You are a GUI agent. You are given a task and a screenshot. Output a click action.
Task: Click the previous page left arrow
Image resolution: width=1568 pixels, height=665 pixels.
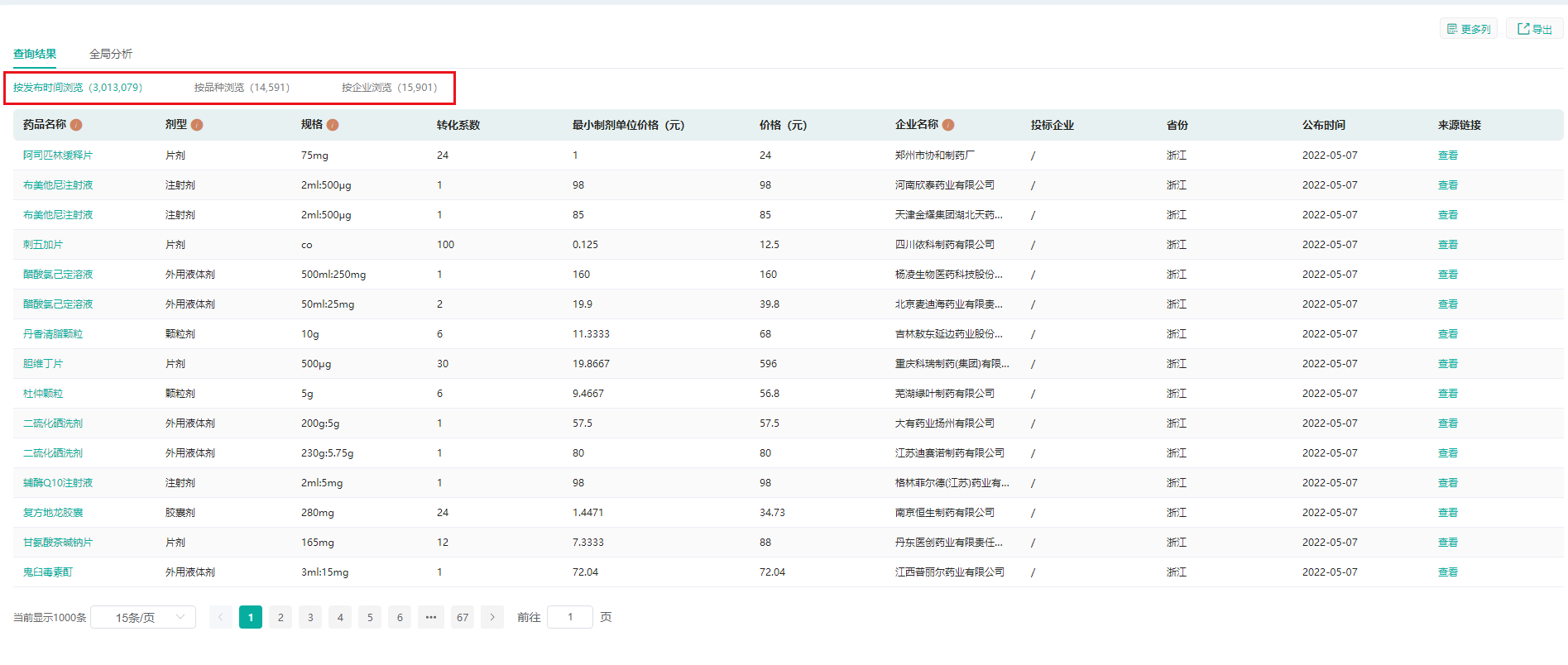coord(221,617)
